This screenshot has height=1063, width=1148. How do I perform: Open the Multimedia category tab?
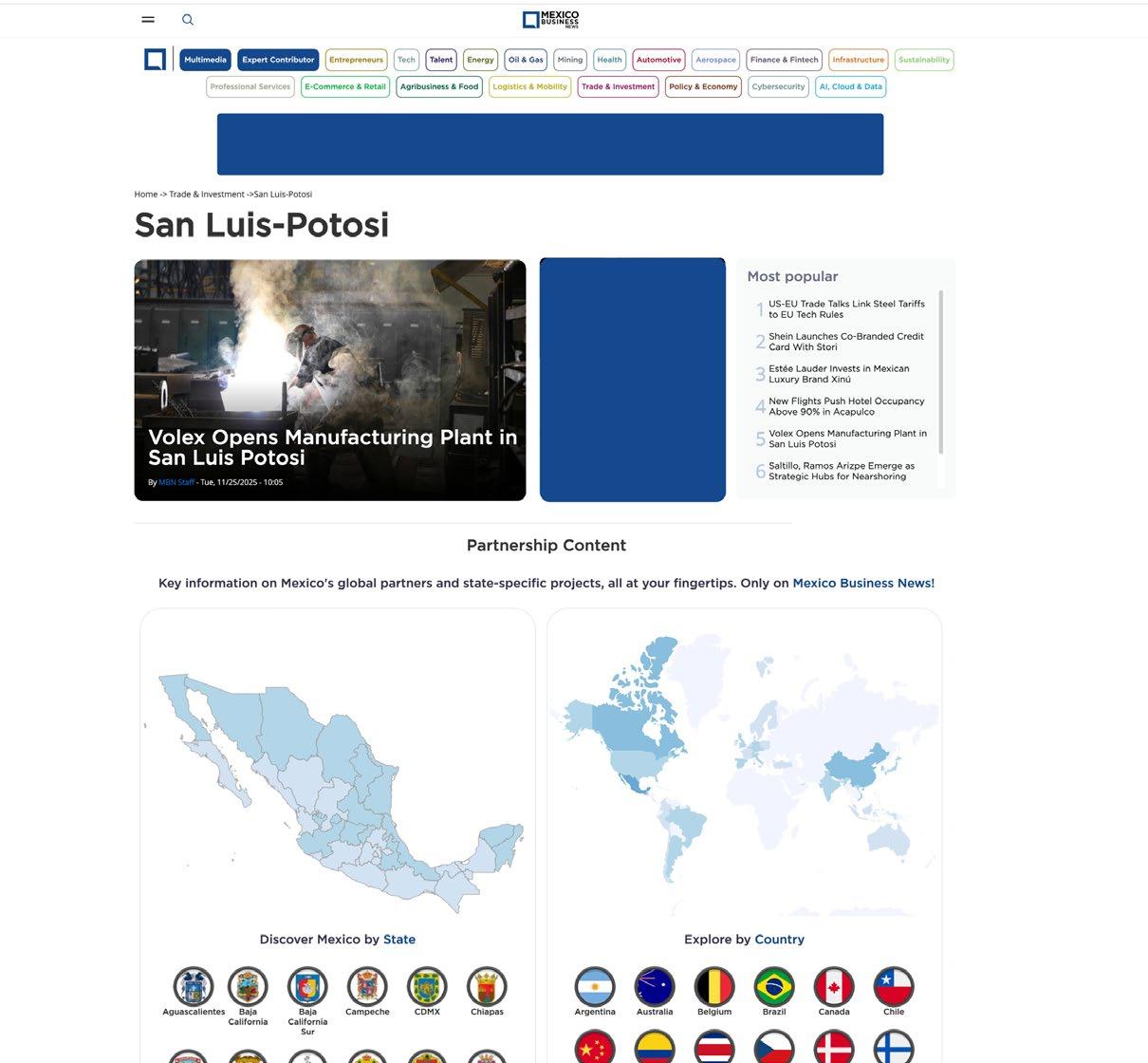click(205, 60)
